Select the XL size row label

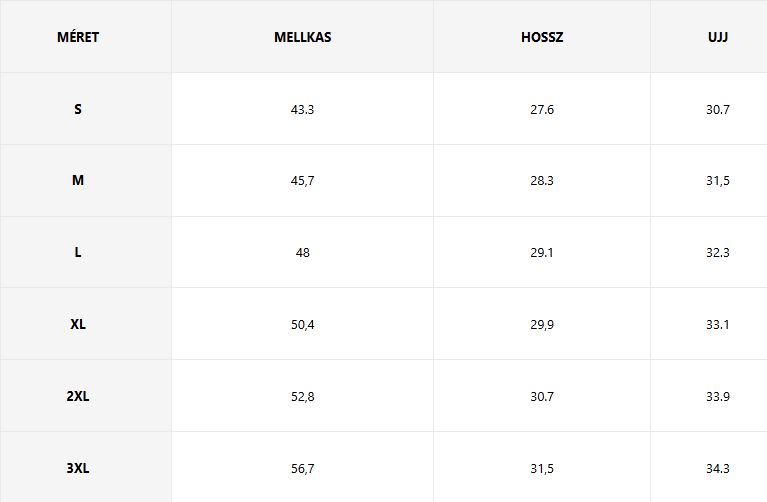[x=78, y=325]
